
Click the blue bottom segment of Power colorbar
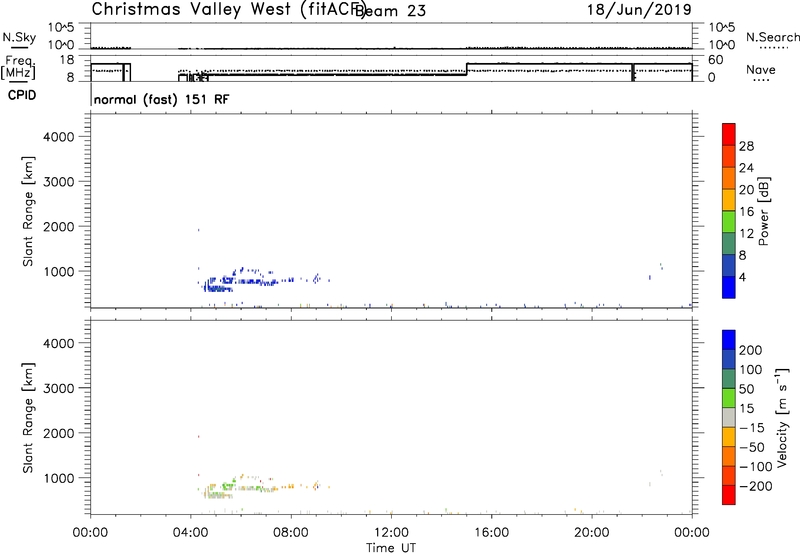point(729,287)
